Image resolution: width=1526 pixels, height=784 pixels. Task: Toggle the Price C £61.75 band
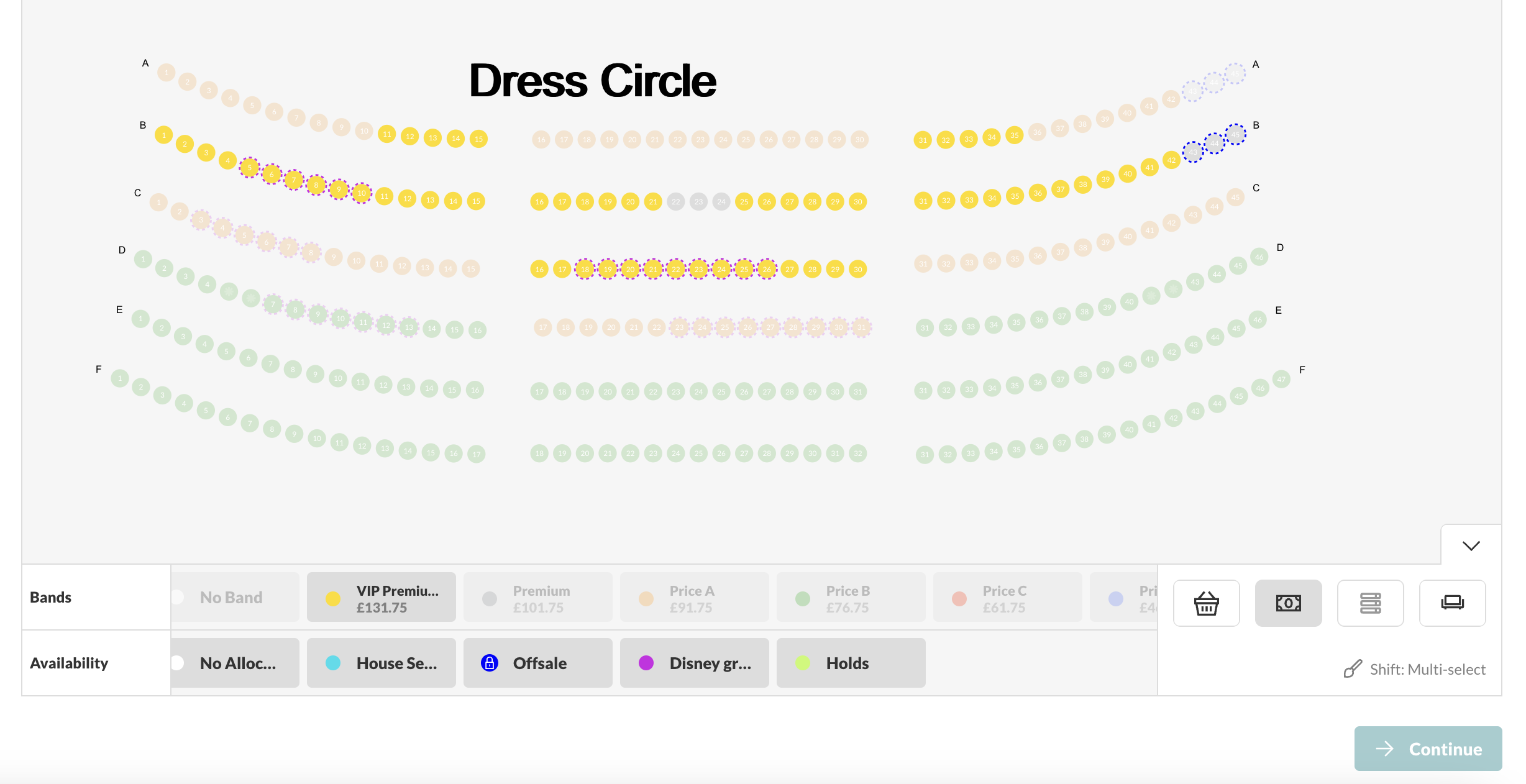[x=1007, y=598]
